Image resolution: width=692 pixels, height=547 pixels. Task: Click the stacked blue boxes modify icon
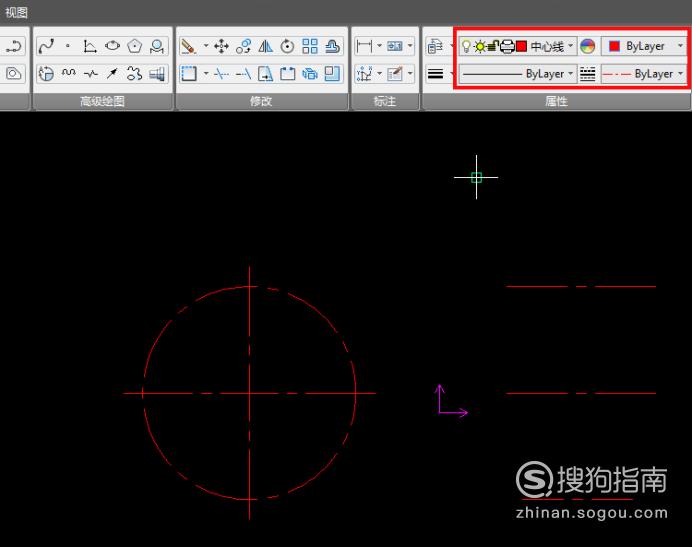[310, 73]
